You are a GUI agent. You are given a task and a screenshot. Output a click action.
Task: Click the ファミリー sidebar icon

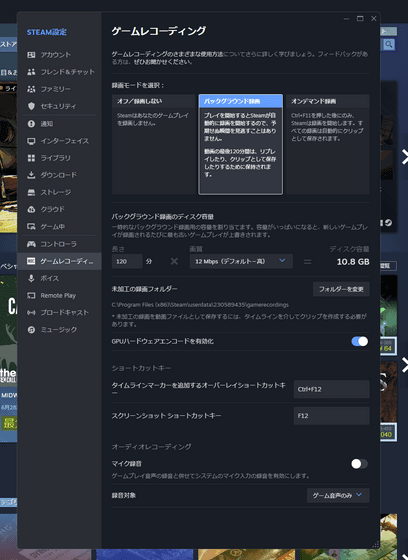pyautogui.click(x=31, y=89)
